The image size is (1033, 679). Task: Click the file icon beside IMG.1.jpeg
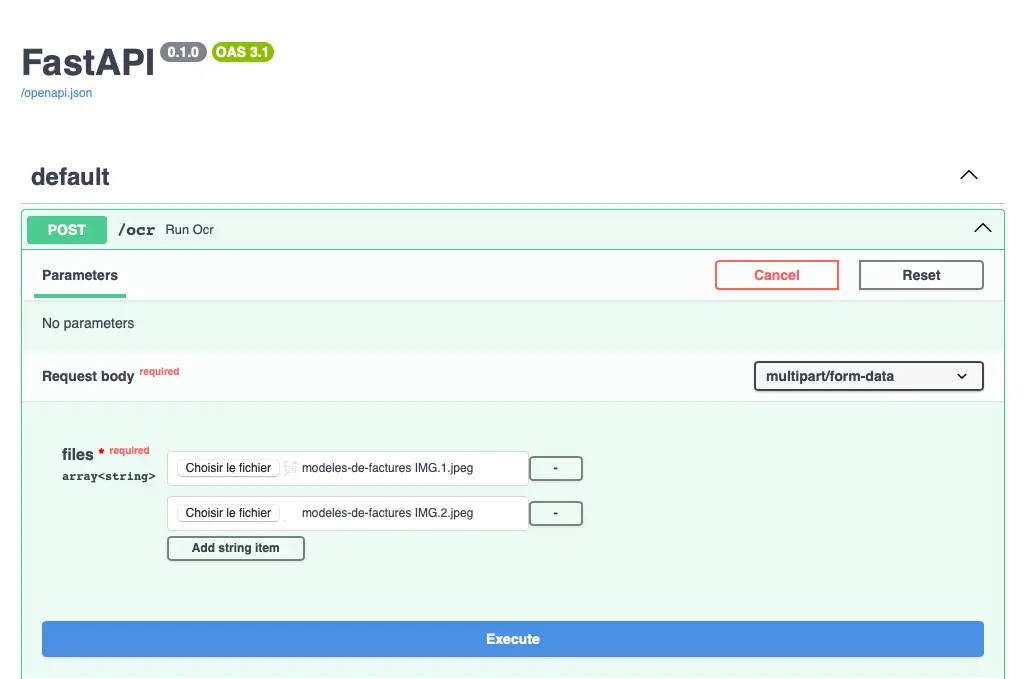pos(290,468)
